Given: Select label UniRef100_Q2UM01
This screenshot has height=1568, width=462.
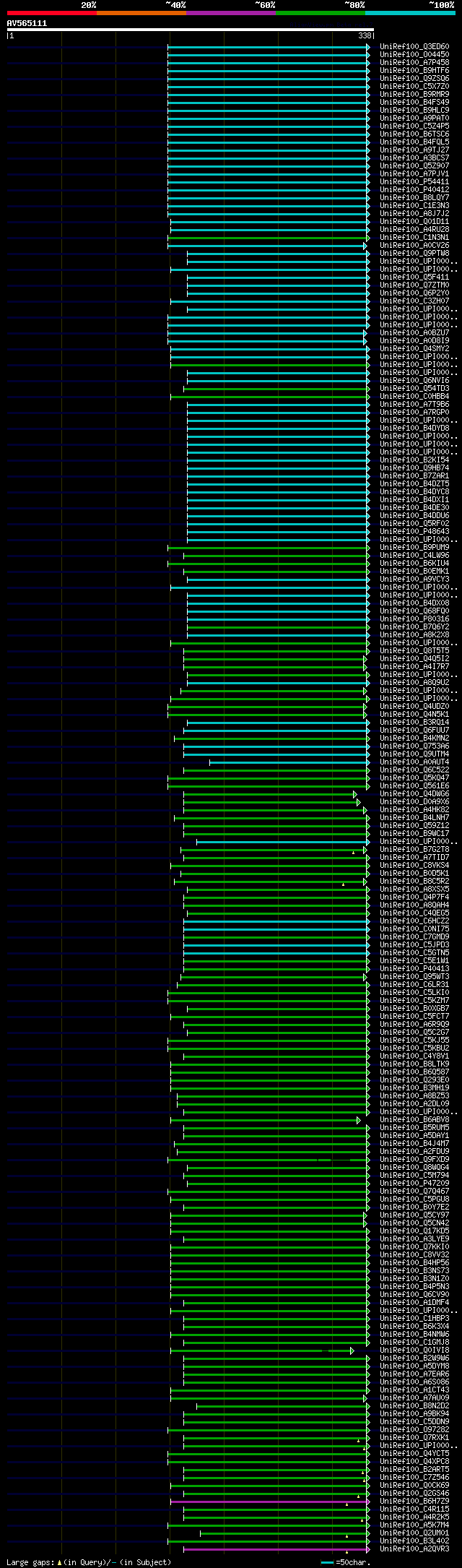Looking at the screenshot, I should click(414, 1533).
